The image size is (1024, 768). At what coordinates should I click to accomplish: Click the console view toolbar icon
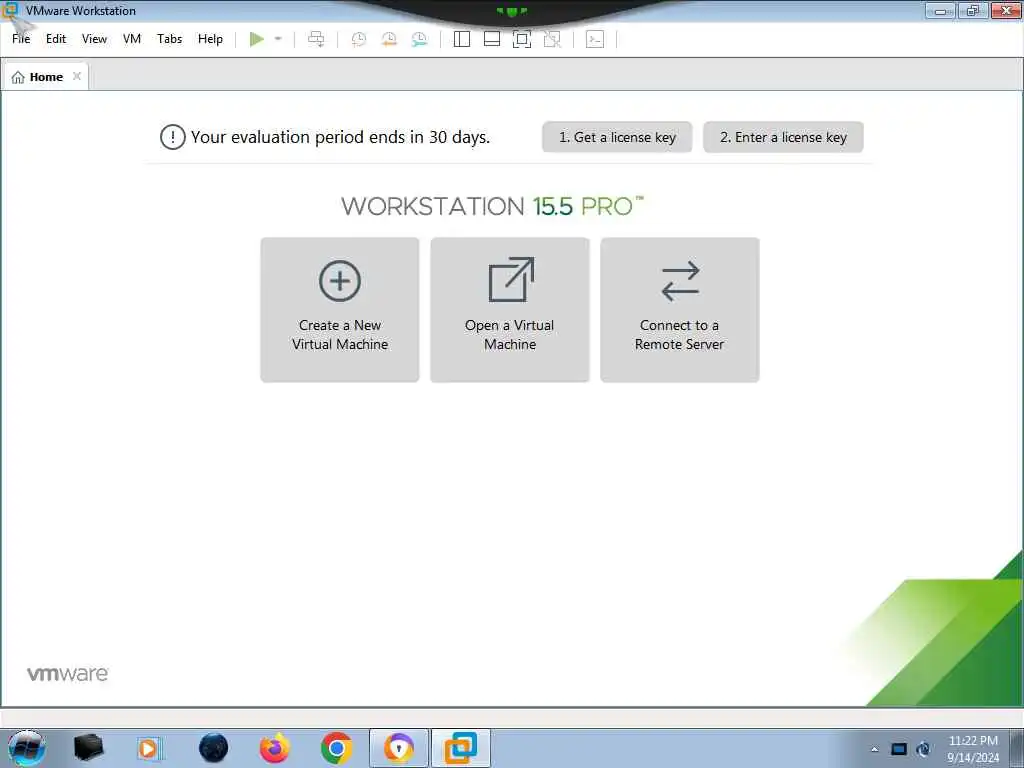[x=595, y=39]
